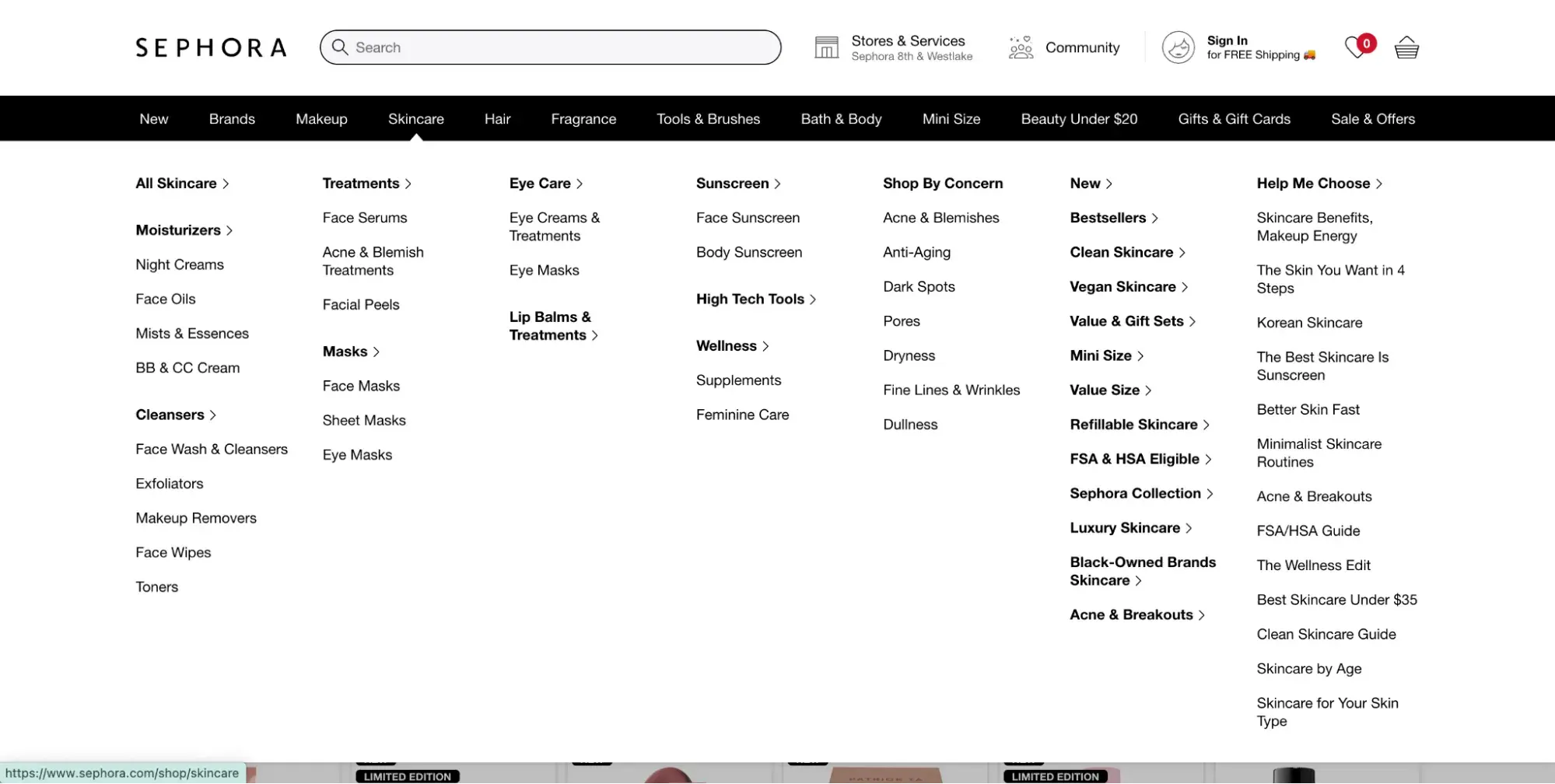Open the New nav menu
The width and height of the screenshot is (1555, 784).
pyautogui.click(x=154, y=119)
